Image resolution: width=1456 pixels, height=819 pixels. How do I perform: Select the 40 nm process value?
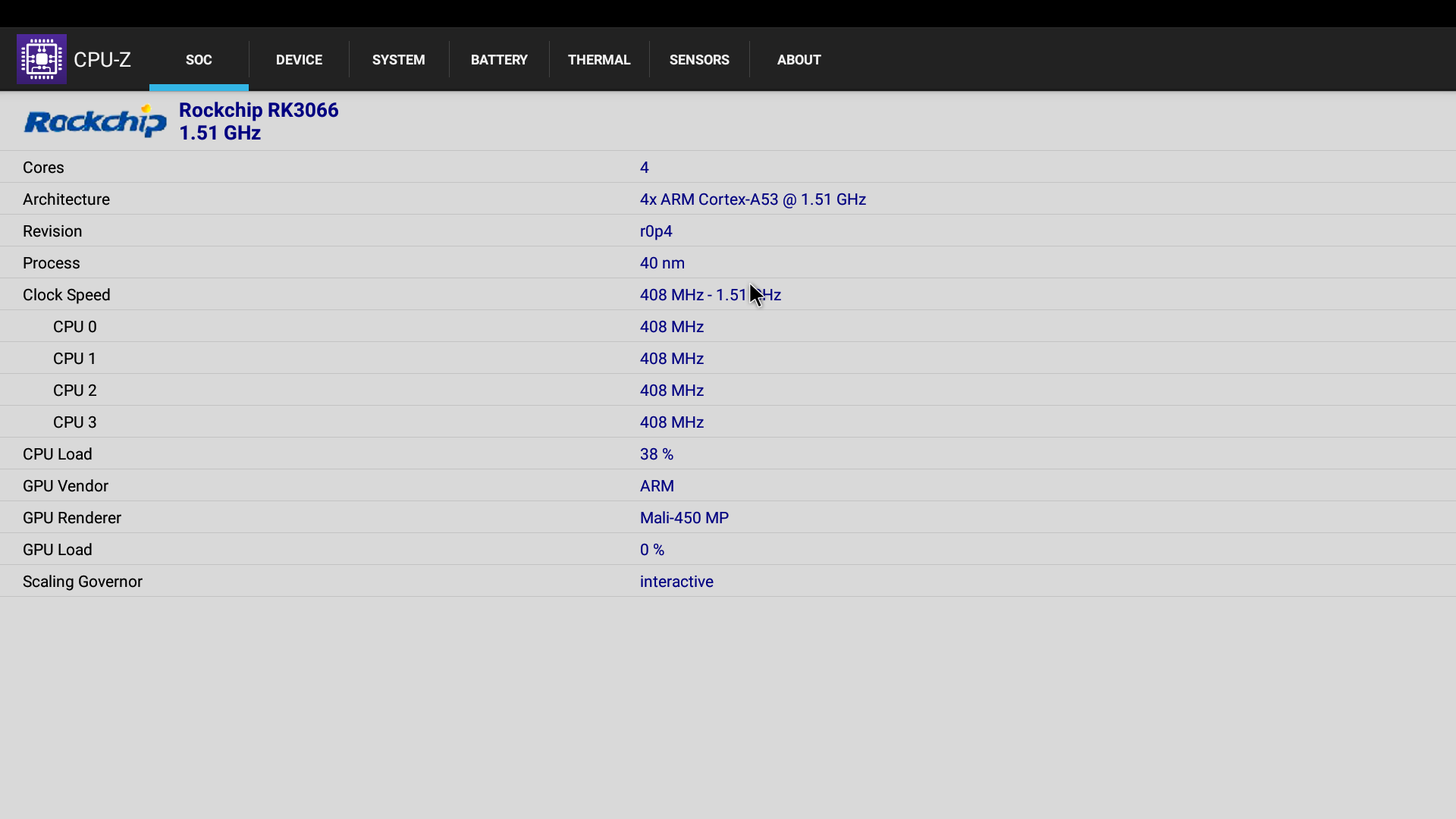[662, 263]
